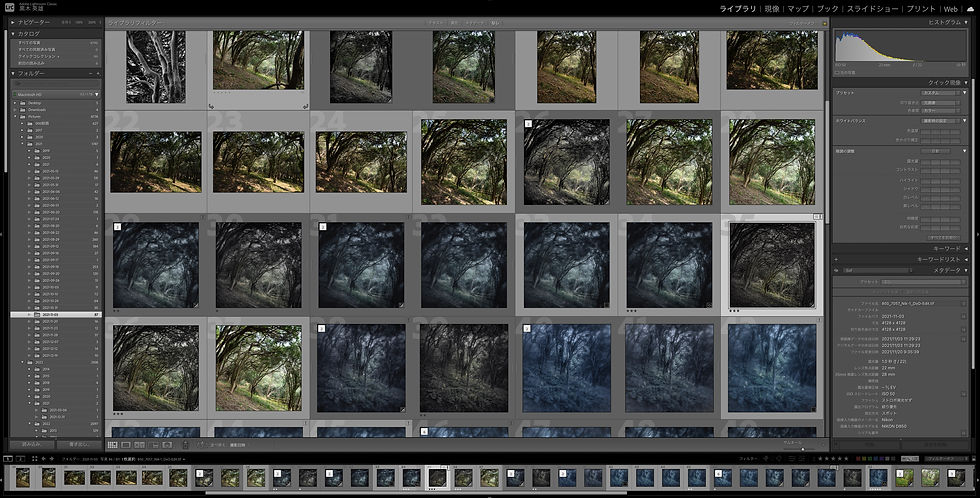Filter by three star rating in the filmstrip bar

coord(833,458)
